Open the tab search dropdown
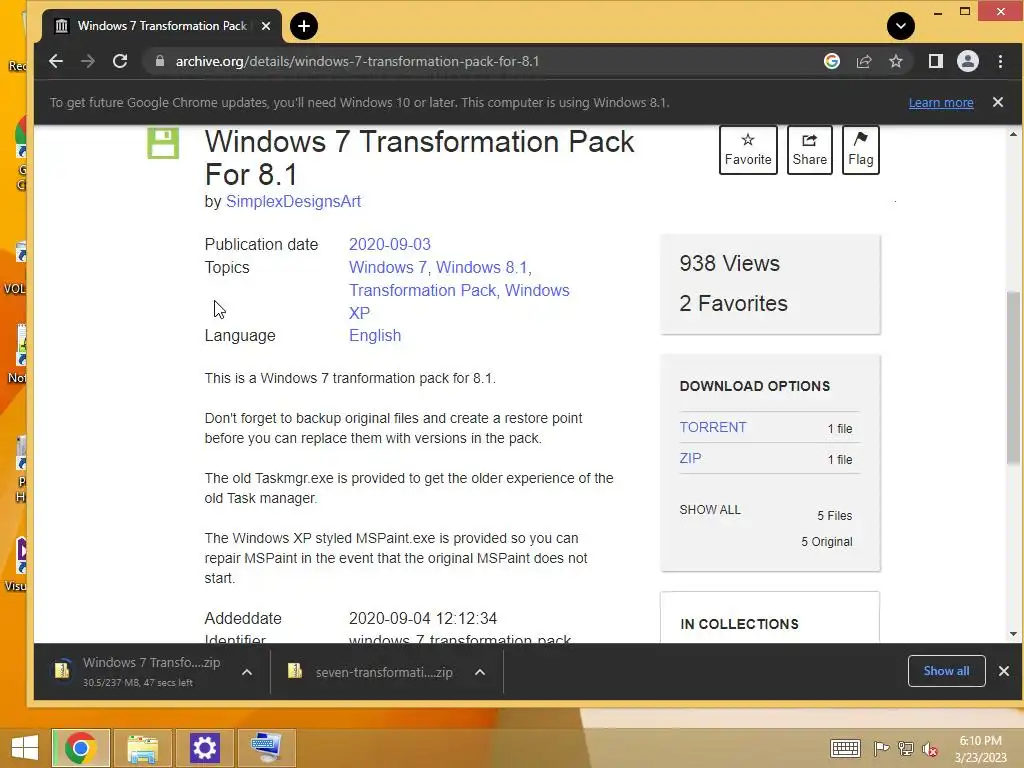This screenshot has height=768, width=1024. (901, 26)
